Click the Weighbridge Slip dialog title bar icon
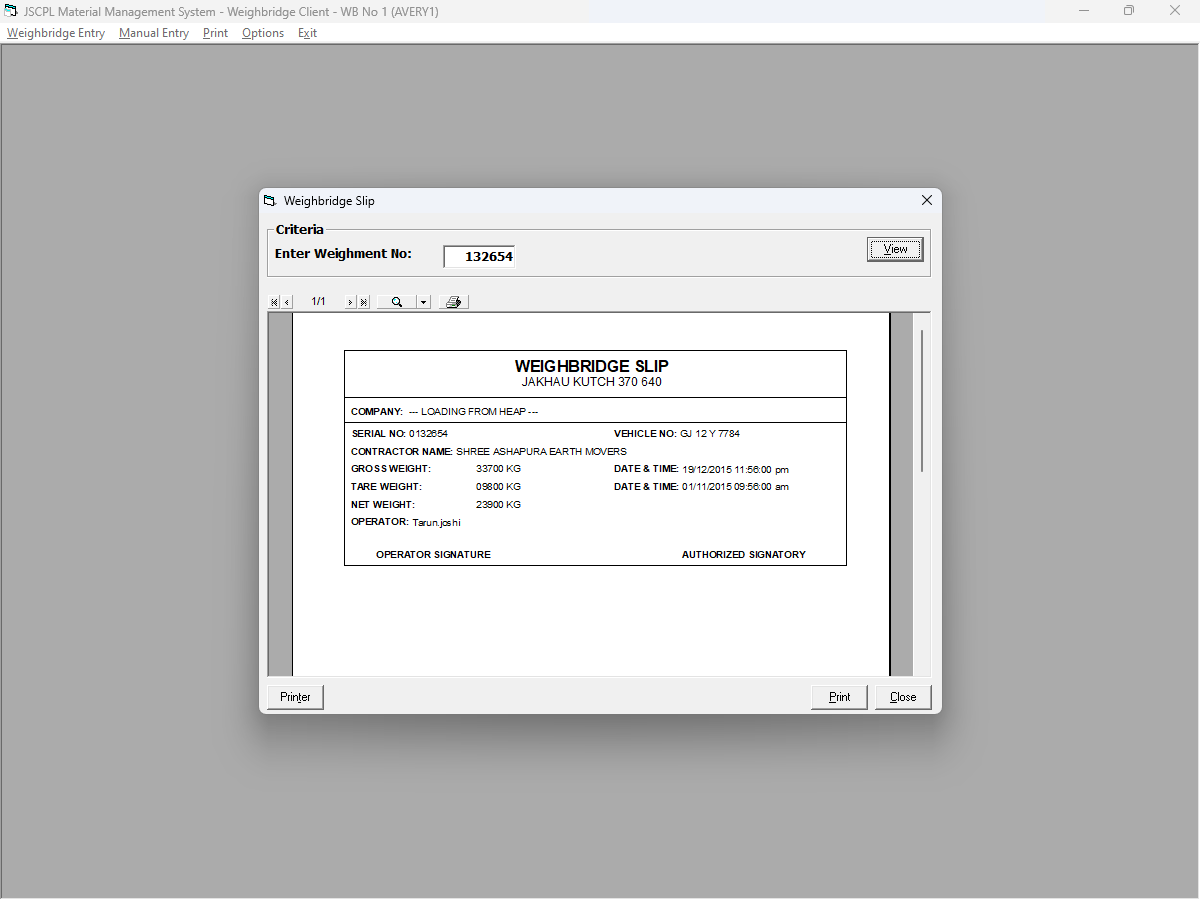The image size is (1200, 900). 269,200
